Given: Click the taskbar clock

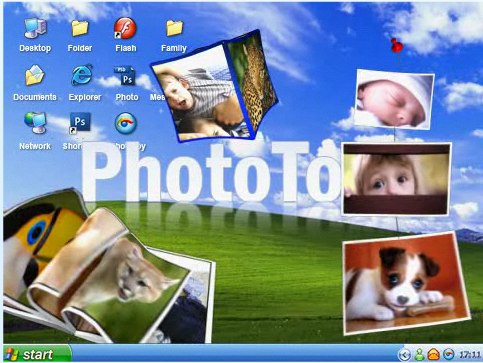Looking at the screenshot, I should [470, 354].
